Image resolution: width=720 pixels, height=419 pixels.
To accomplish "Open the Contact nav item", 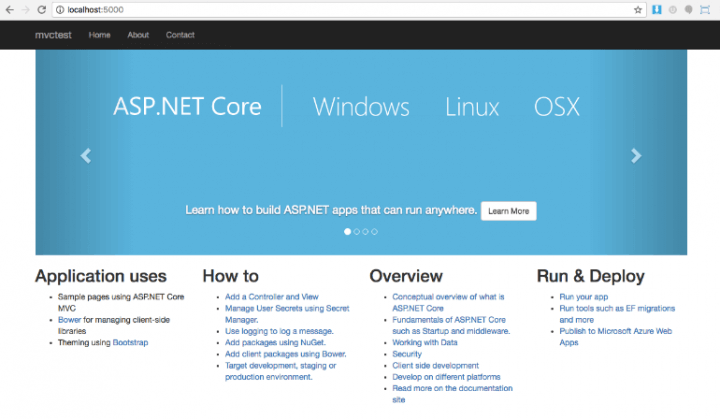I will pyautogui.click(x=180, y=35).
